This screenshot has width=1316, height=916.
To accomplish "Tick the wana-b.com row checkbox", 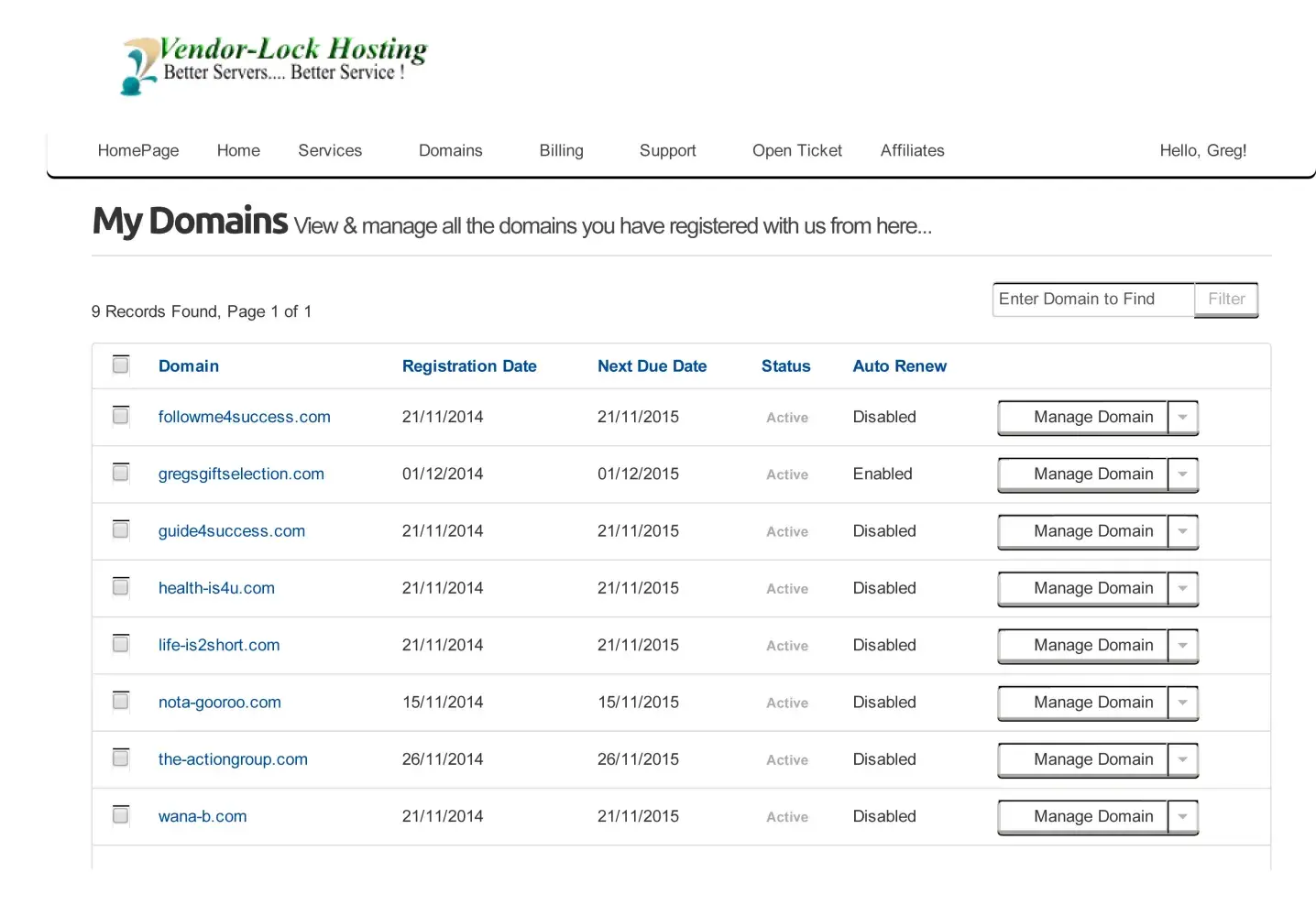I will [x=121, y=815].
